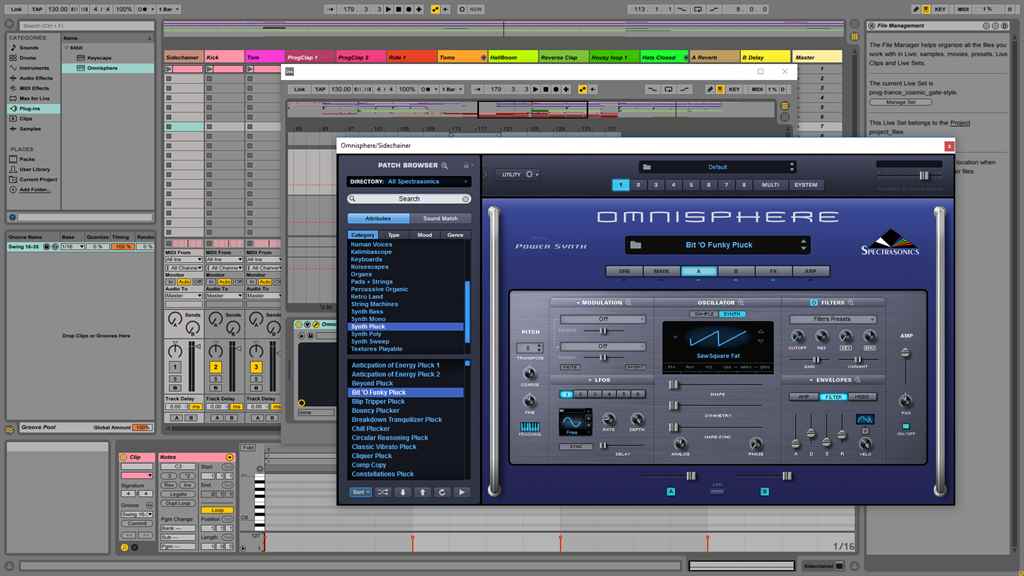Click Record in Live's top transport
The width and height of the screenshot is (1024, 576).
coord(409,9)
